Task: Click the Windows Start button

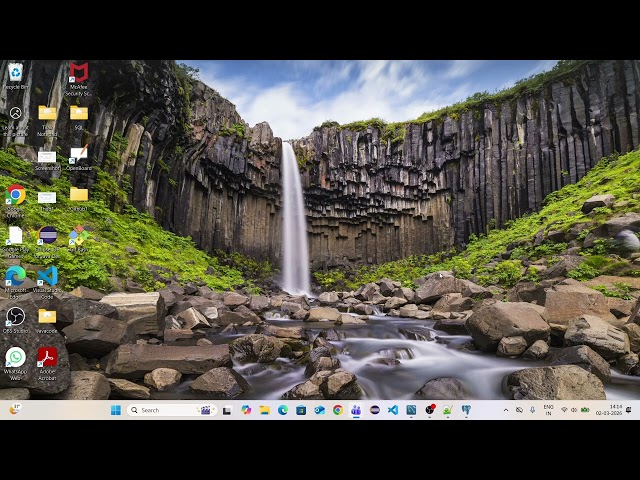Action: point(115,410)
